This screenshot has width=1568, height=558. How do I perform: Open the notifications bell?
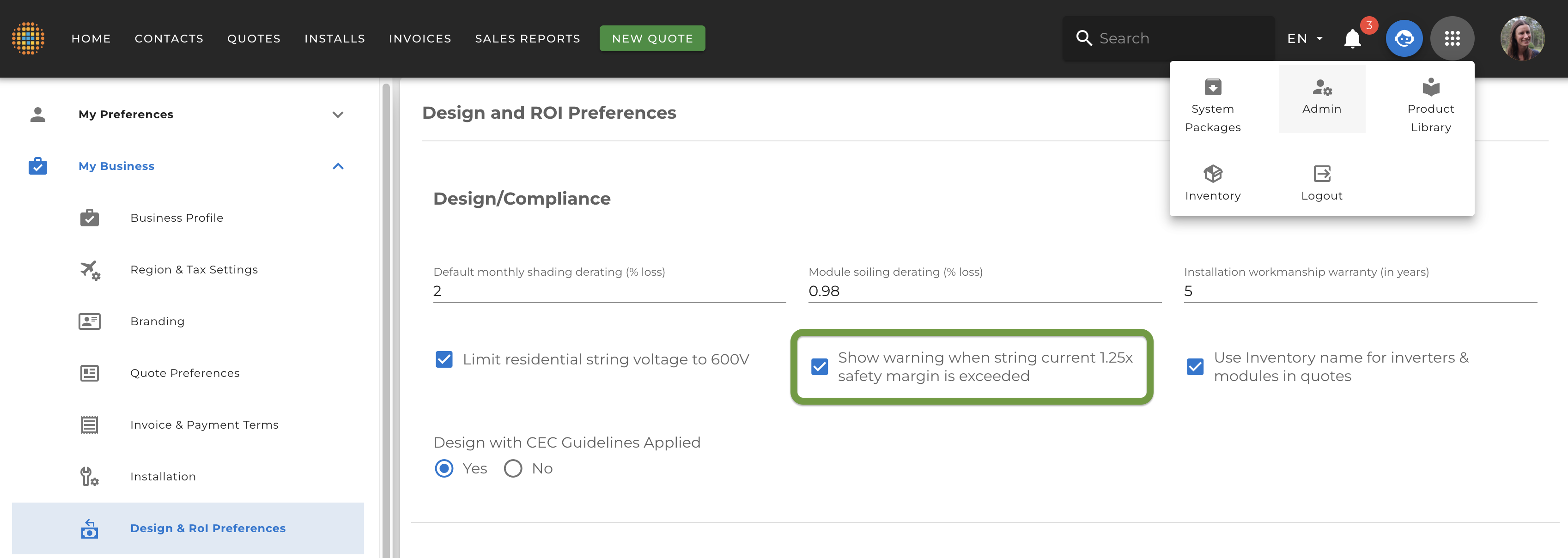[x=1352, y=39]
